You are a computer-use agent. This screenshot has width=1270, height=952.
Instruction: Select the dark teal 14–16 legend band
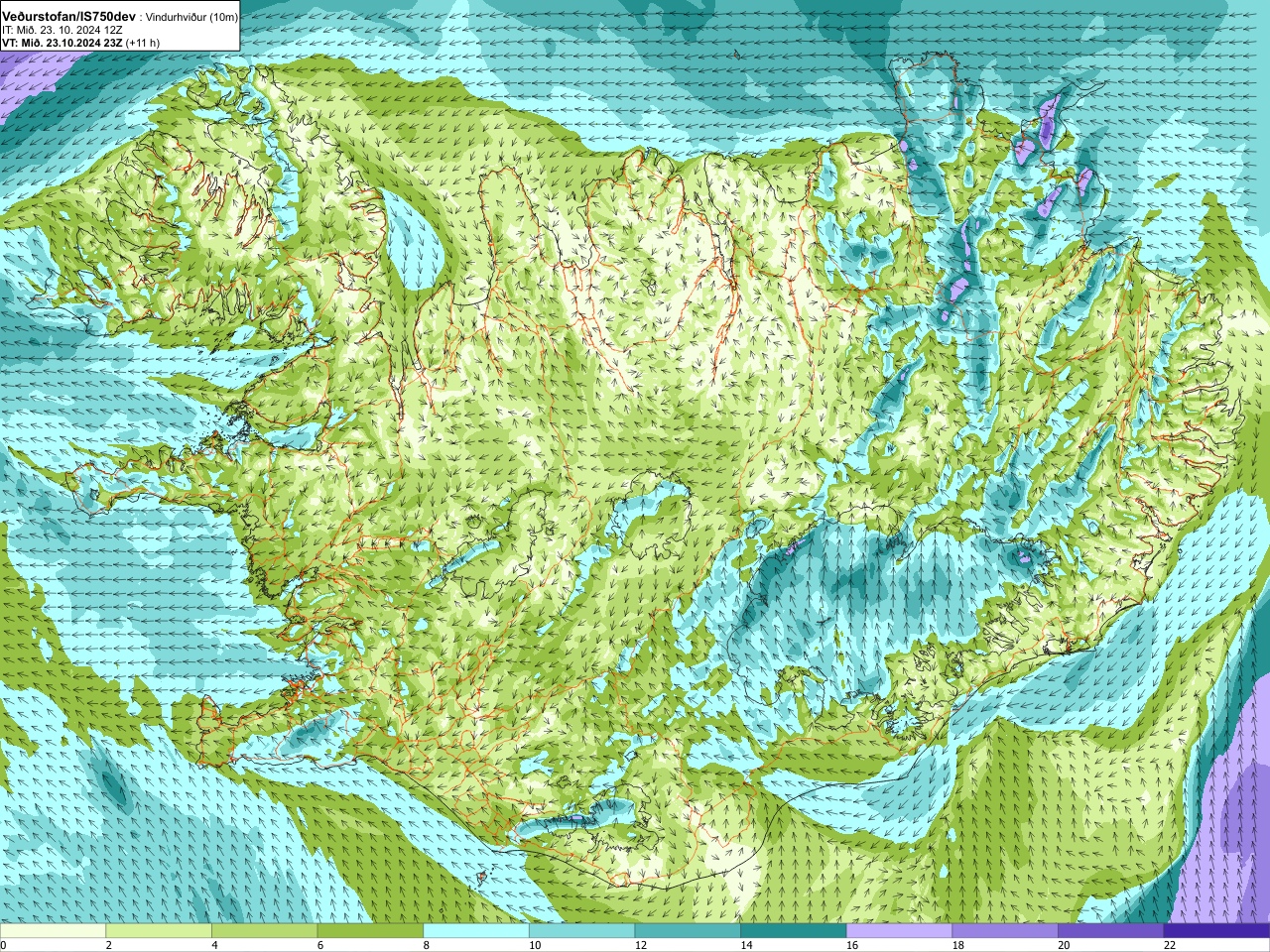[794, 931]
